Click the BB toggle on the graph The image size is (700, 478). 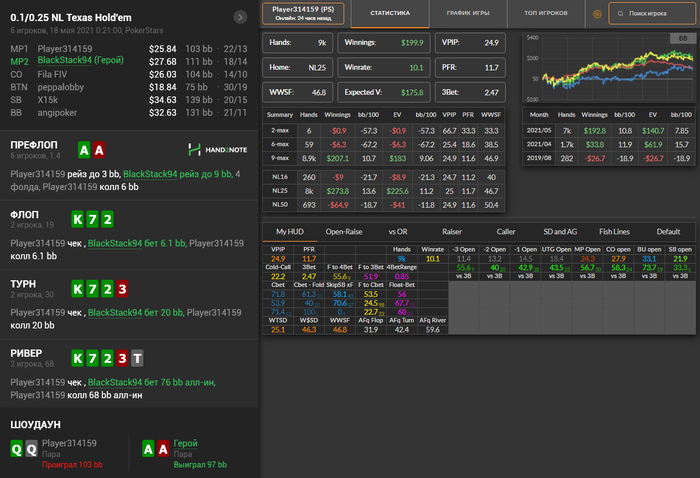tap(683, 39)
